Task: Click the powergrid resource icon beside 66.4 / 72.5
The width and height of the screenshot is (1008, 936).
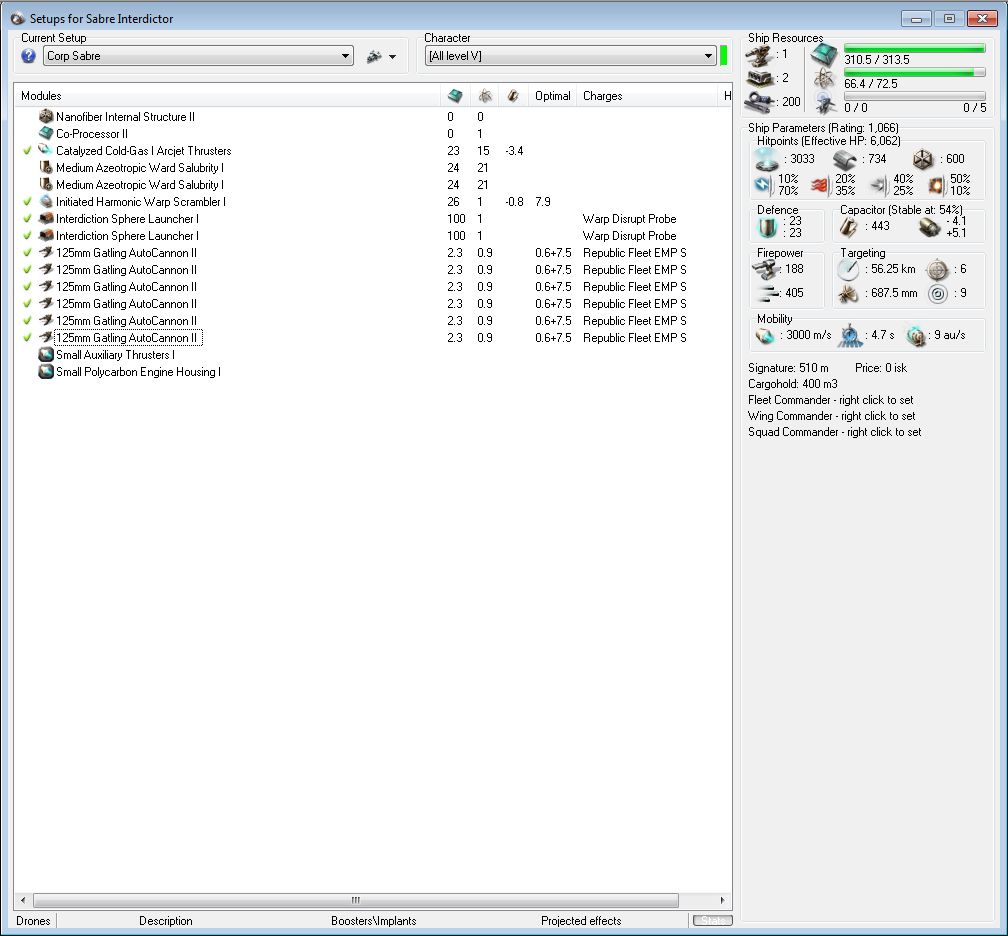Action: (x=824, y=79)
